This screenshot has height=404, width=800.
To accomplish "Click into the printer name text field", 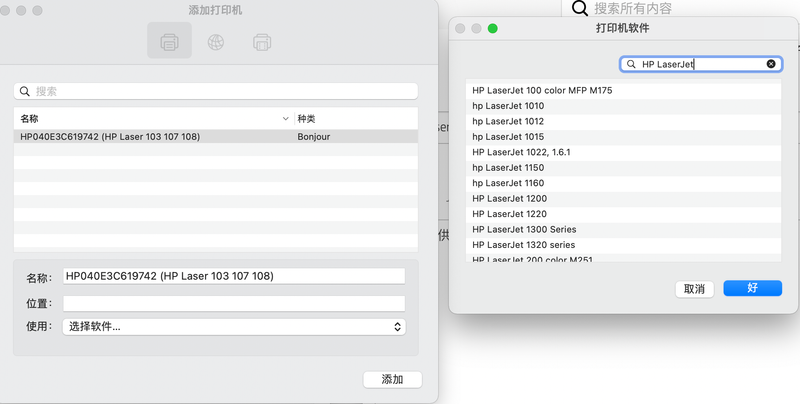I will coord(234,276).
